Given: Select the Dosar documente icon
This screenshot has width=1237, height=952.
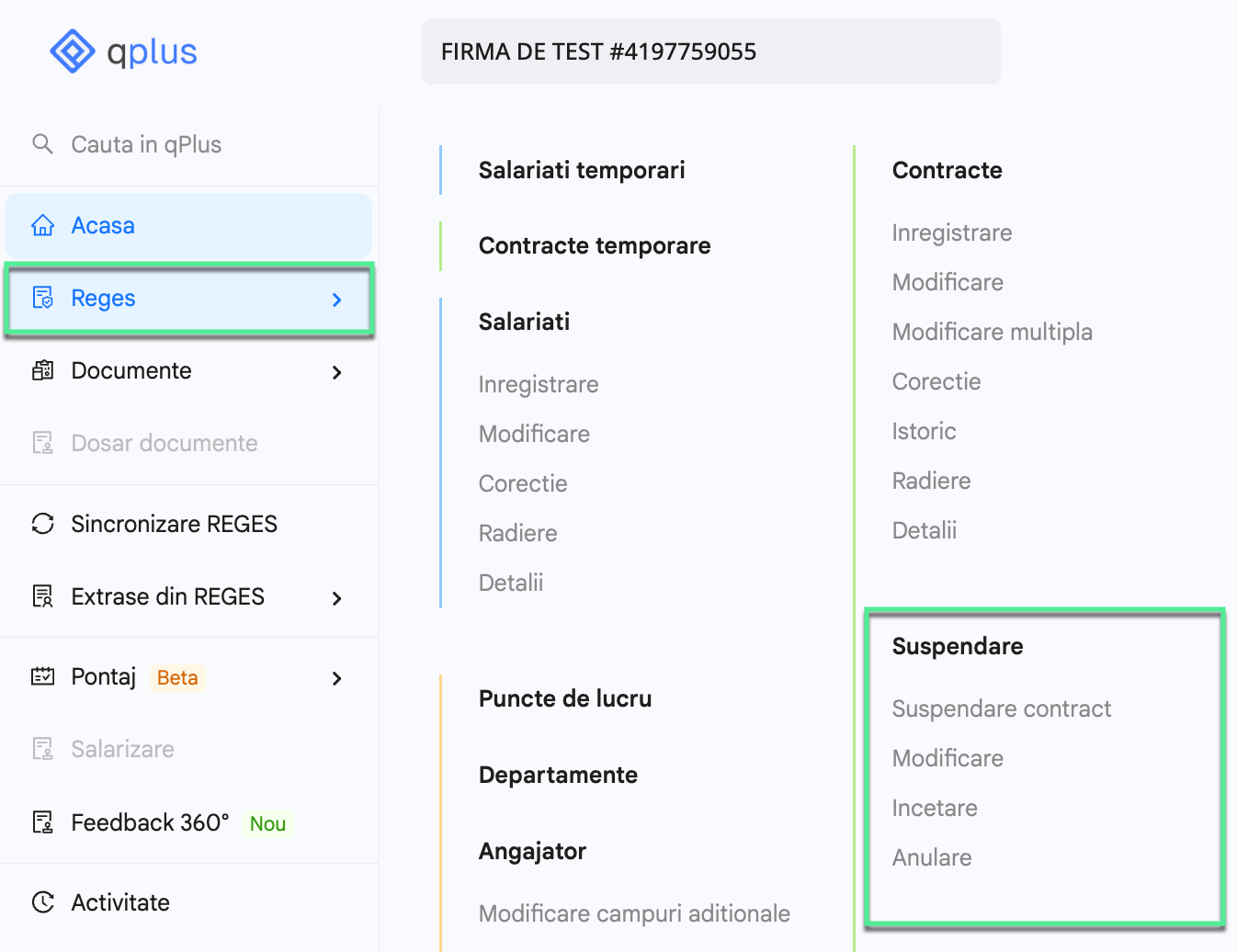Looking at the screenshot, I should [42, 442].
